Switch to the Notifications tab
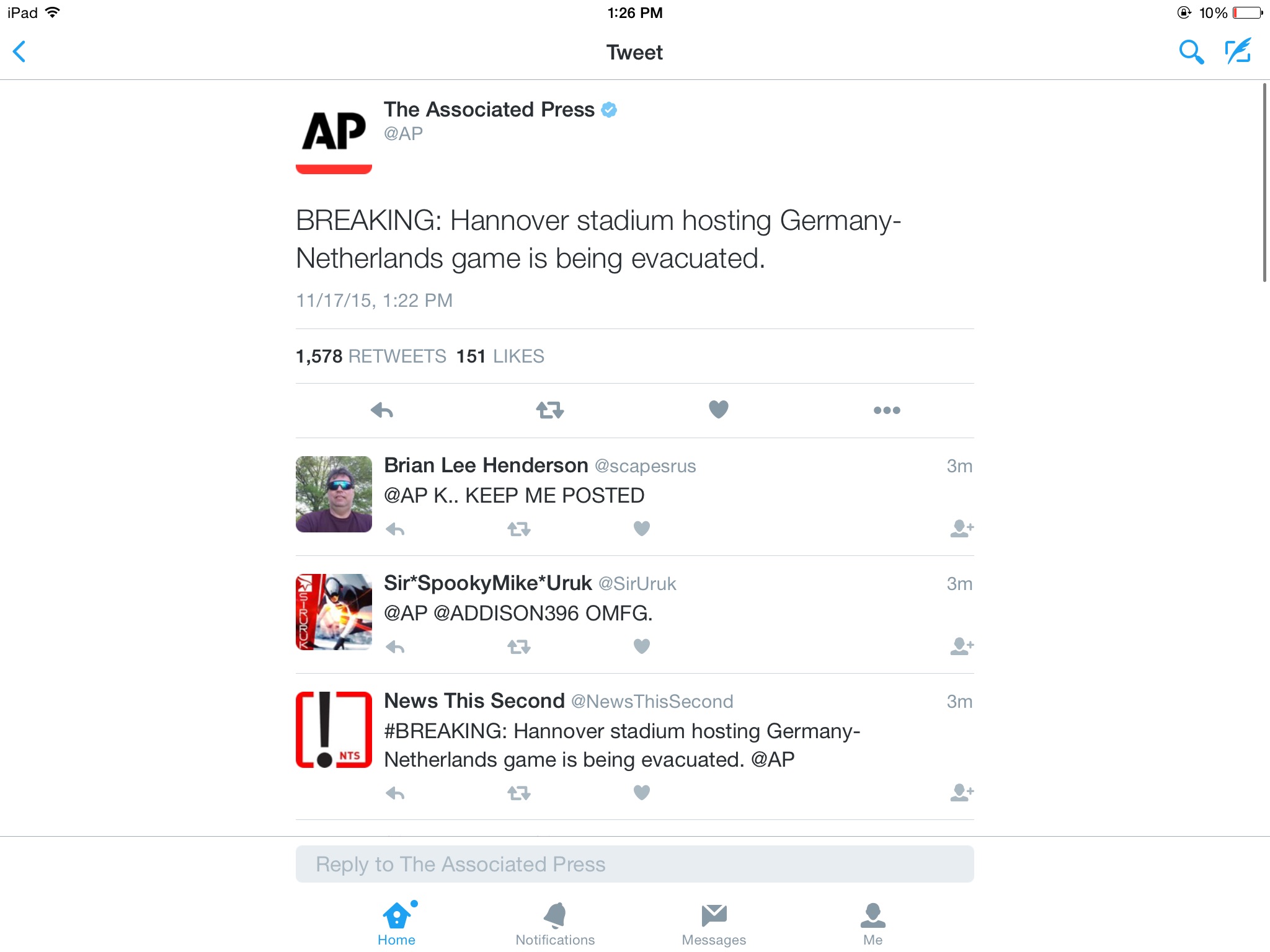This screenshot has width=1270, height=952. pyautogui.click(x=555, y=924)
